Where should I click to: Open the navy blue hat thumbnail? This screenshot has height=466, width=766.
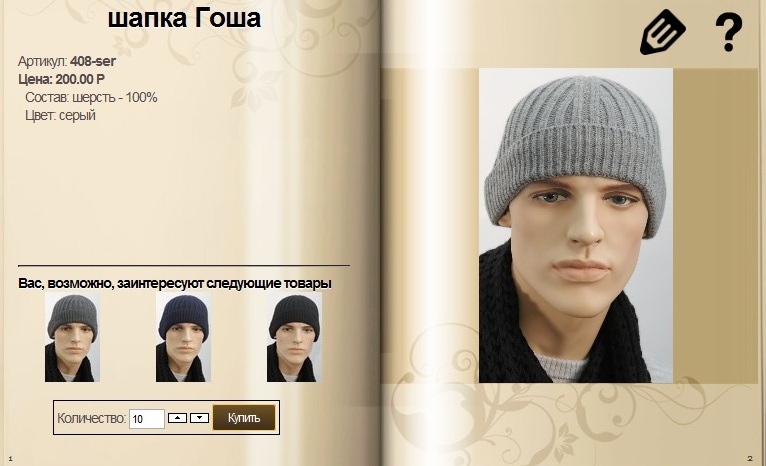tap(183, 337)
